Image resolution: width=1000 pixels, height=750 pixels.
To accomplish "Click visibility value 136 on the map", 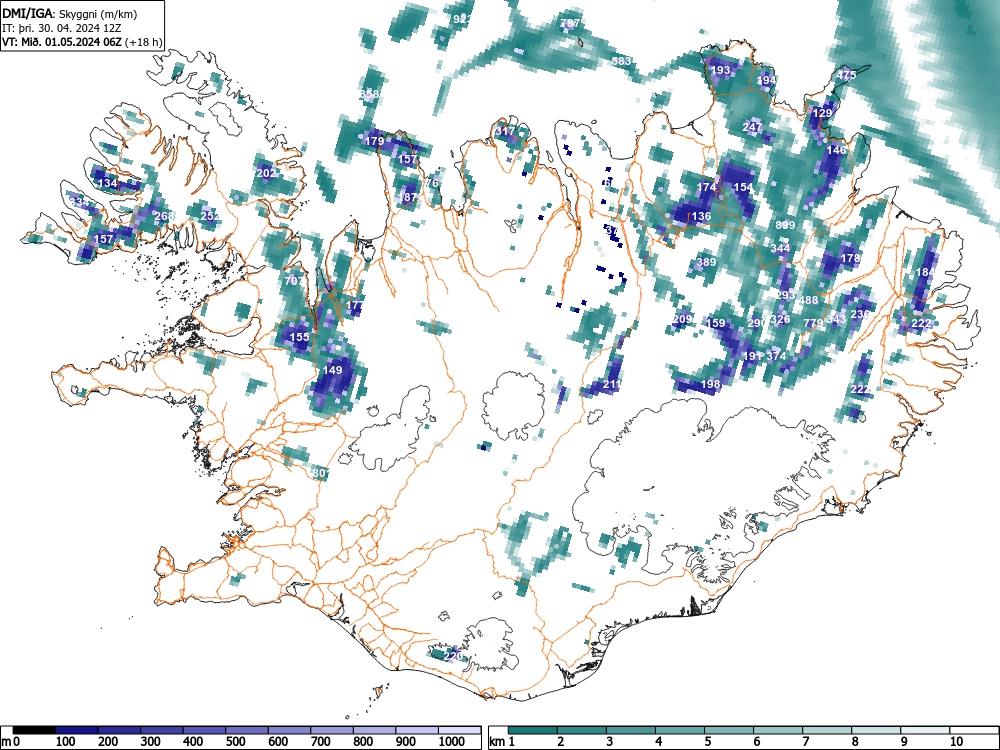I will [701, 216].
